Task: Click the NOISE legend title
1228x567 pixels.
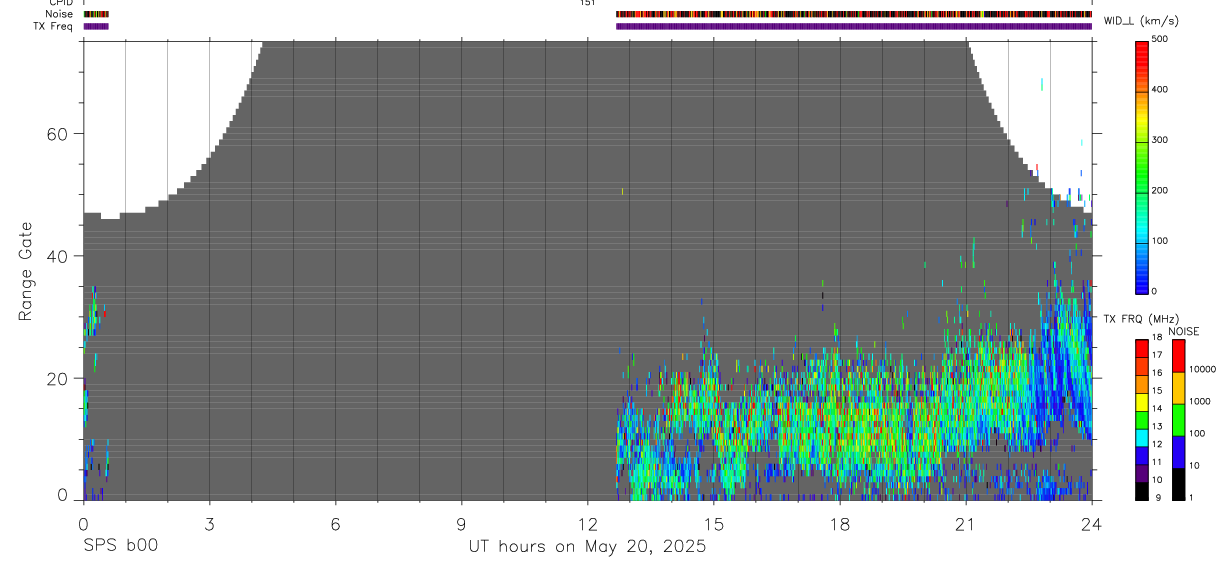Action: pyautogui.click(x=1184, y=331)
